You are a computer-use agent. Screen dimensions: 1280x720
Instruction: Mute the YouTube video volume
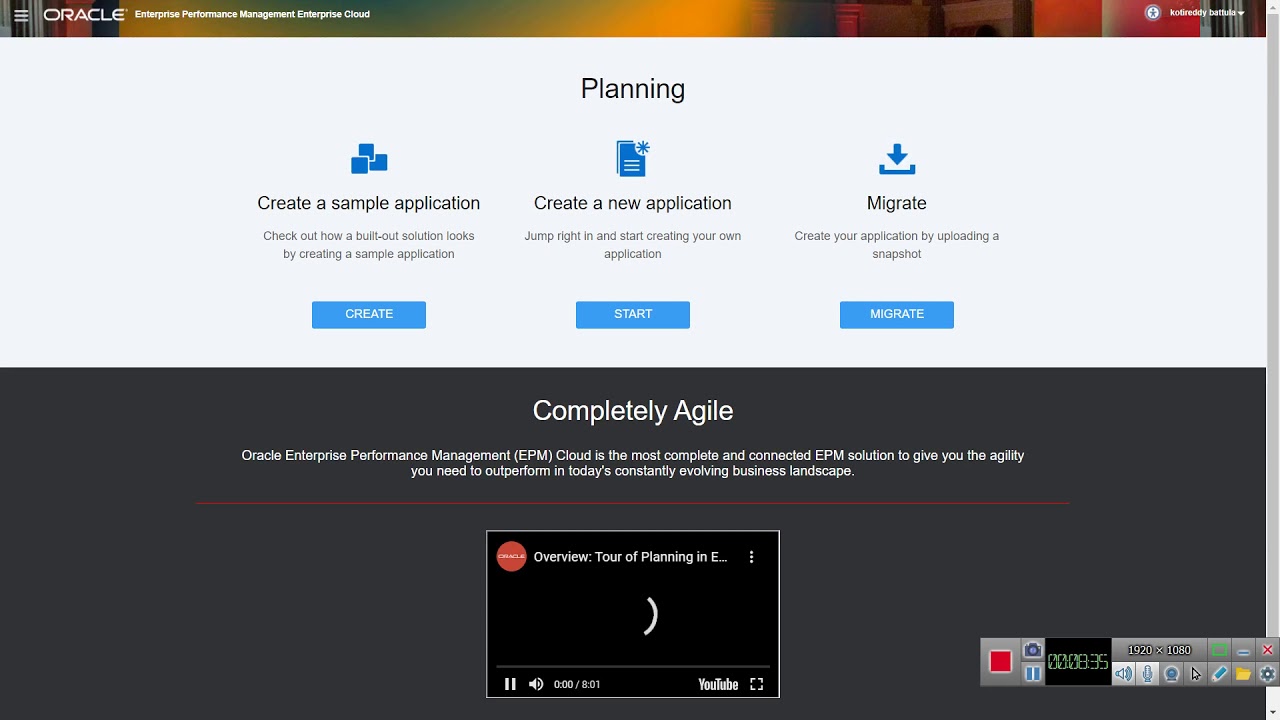tap(536, 684)
